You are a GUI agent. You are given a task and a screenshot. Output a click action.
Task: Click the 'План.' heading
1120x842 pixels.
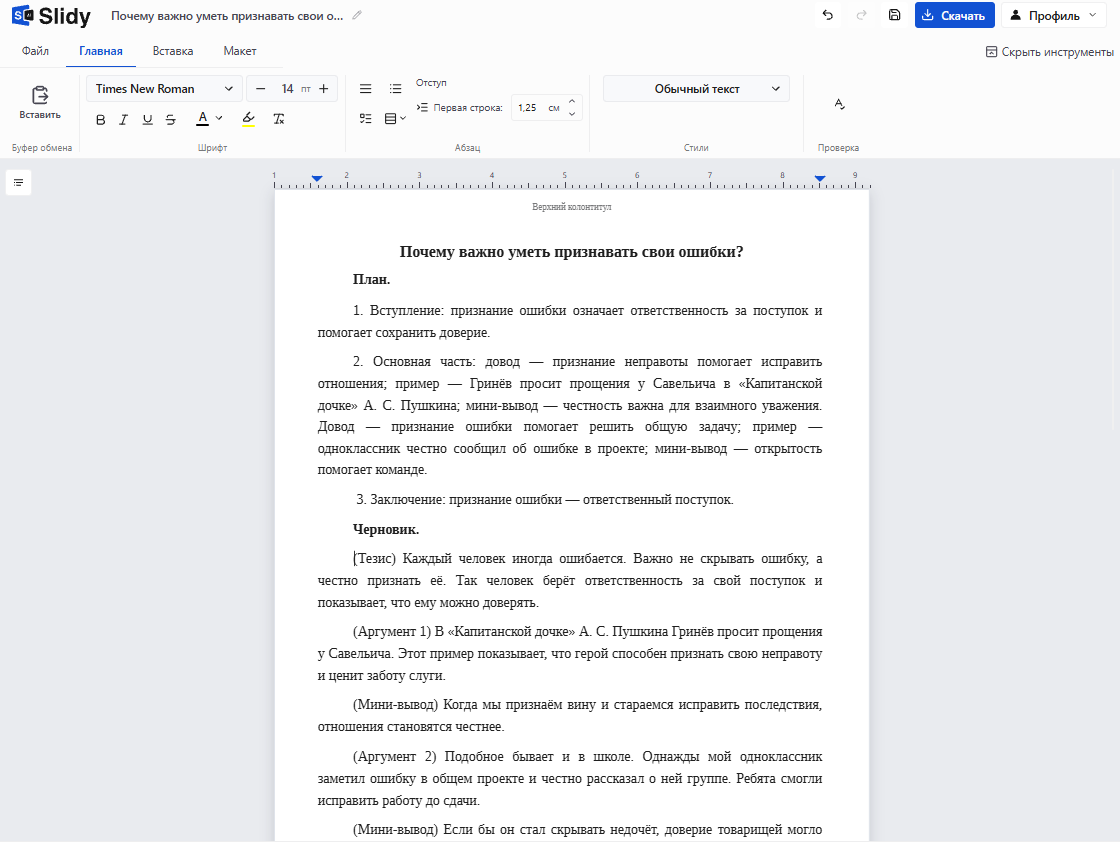(371, 279)
